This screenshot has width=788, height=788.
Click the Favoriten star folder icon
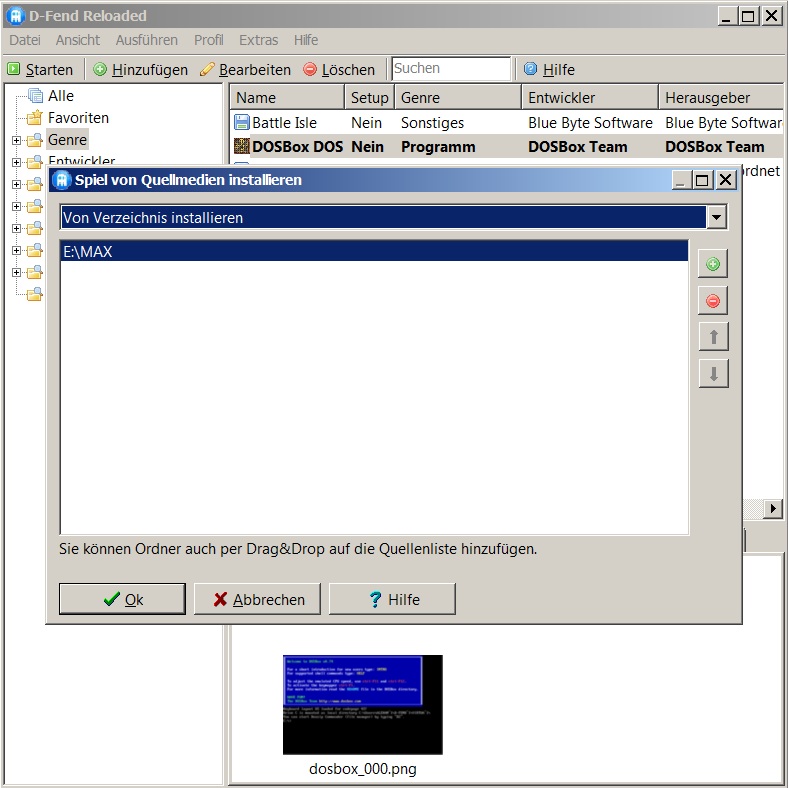pyautogui.click(x=35, y=118)
